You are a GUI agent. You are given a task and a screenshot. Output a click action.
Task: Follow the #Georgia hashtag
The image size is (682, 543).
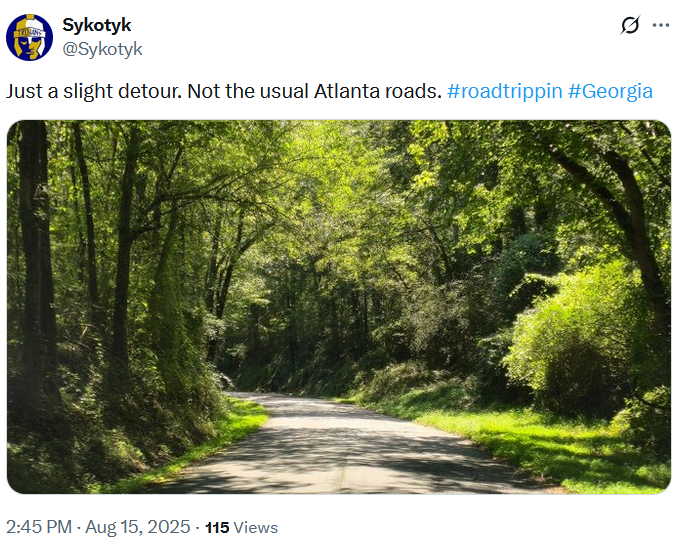pos(610,91)
